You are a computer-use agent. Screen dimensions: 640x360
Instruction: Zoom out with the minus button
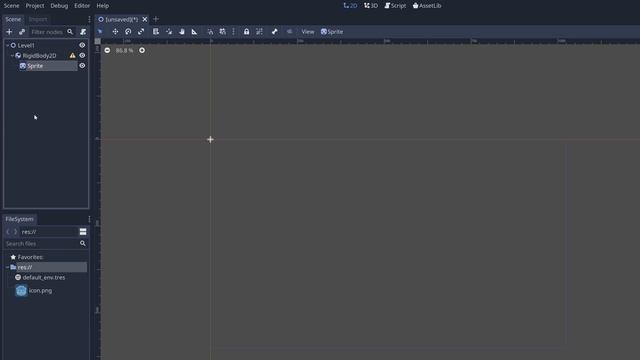107,50
